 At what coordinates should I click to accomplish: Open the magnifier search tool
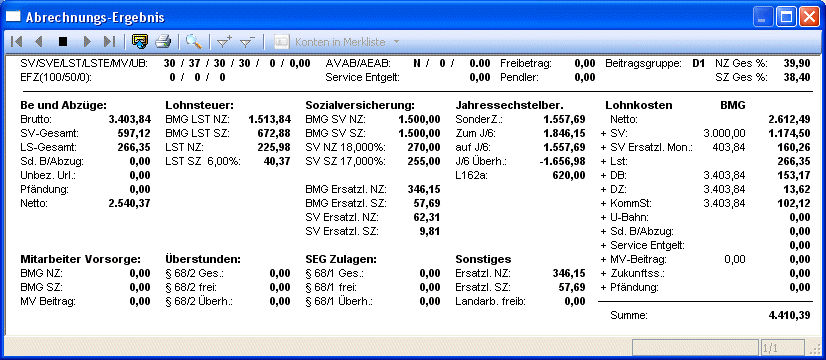194,41
